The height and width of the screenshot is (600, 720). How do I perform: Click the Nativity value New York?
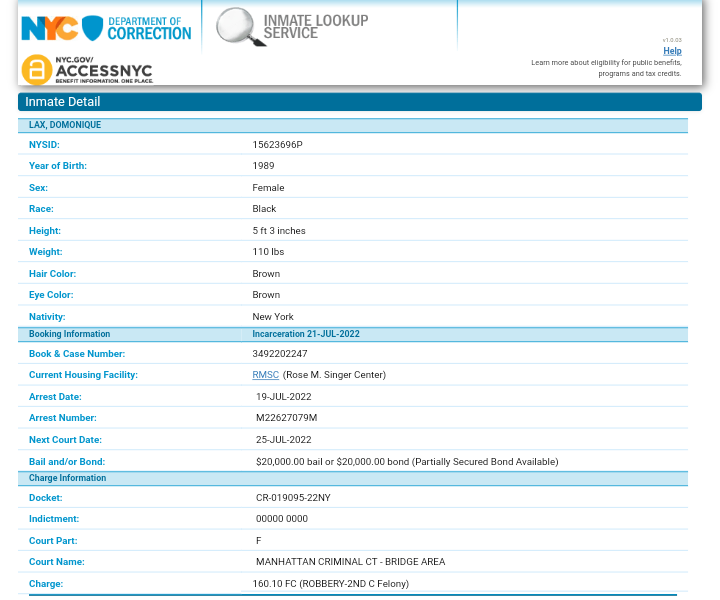pos(273,317)
